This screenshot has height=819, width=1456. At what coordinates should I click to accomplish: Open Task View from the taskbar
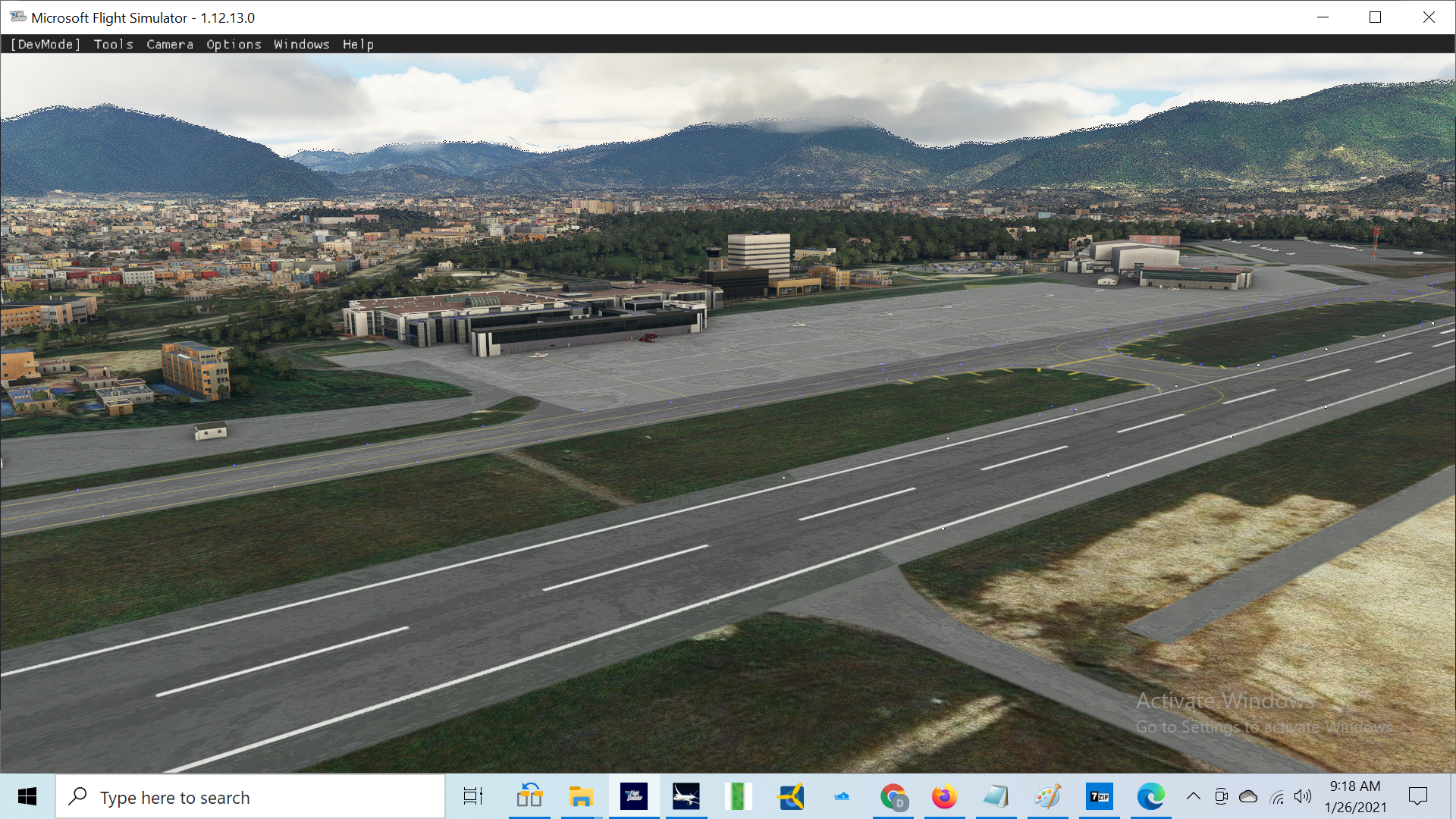[473, 796]
